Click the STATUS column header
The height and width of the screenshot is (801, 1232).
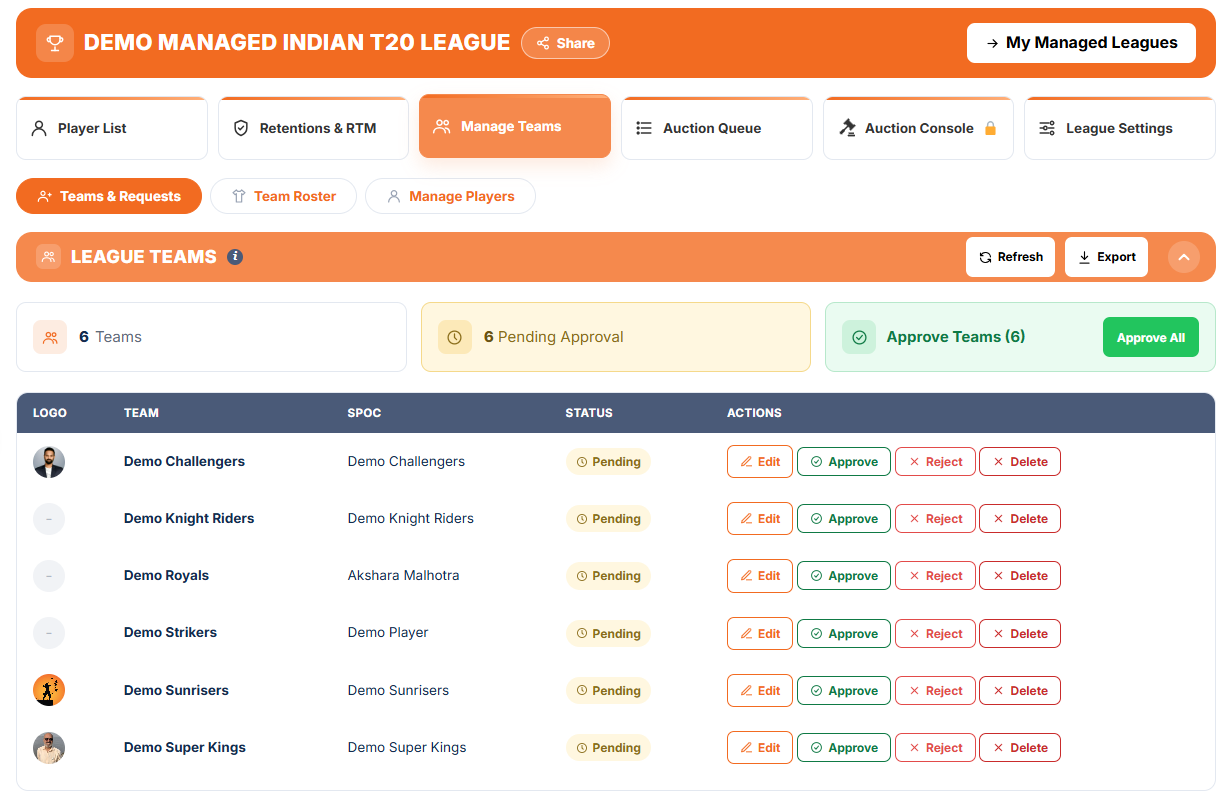pos(589,413)
